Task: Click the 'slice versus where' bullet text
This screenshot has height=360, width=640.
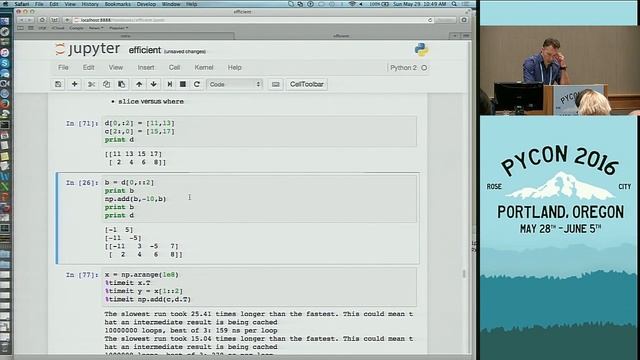Action: (151, 101)
